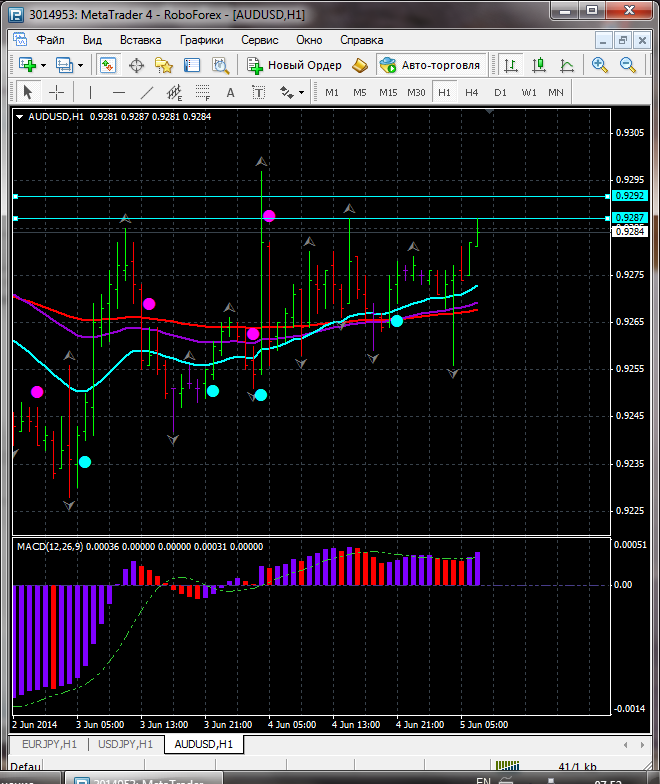Select the crosshair tool
The image size is (660, 784).
(x=57, y=92)
